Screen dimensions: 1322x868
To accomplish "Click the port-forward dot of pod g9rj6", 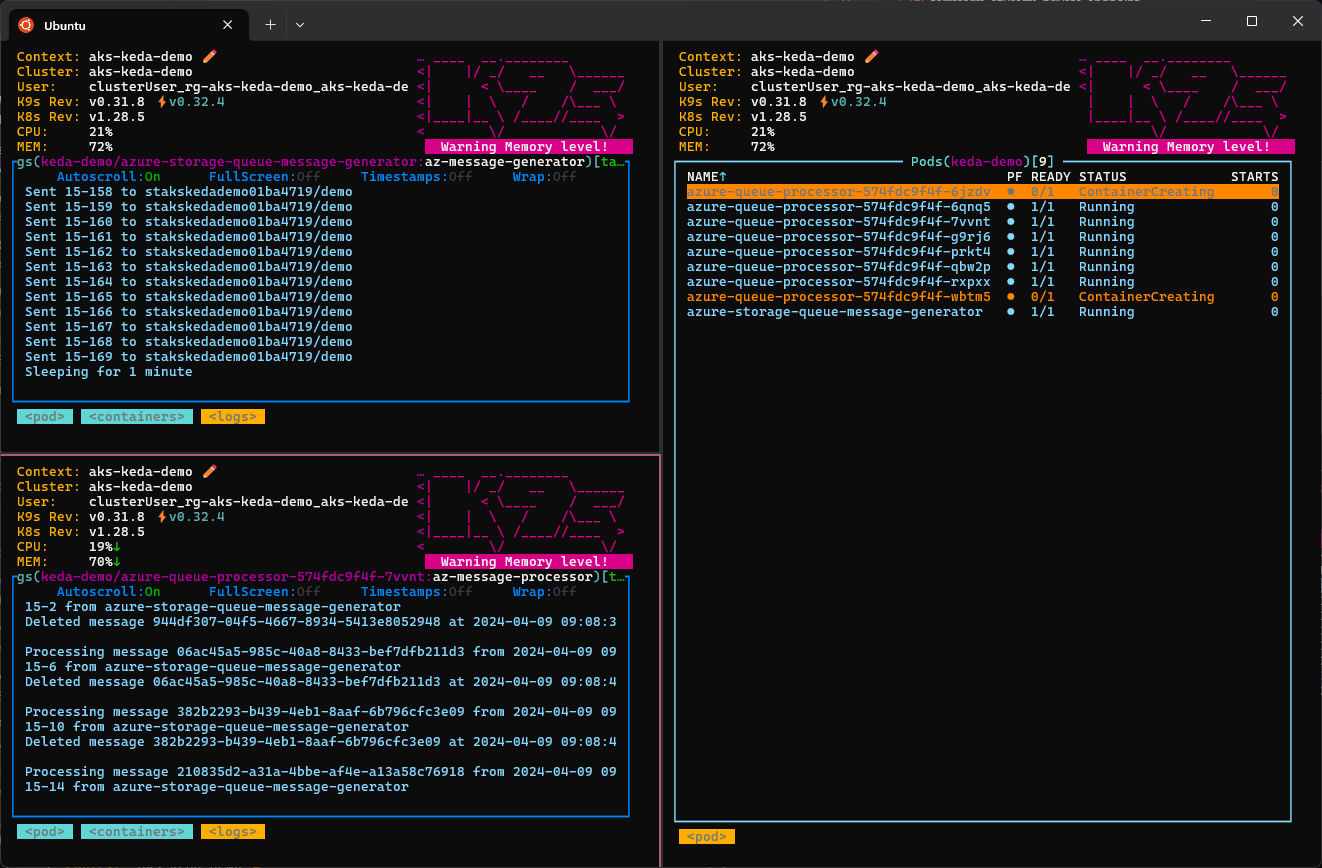I will (1011, 237).
